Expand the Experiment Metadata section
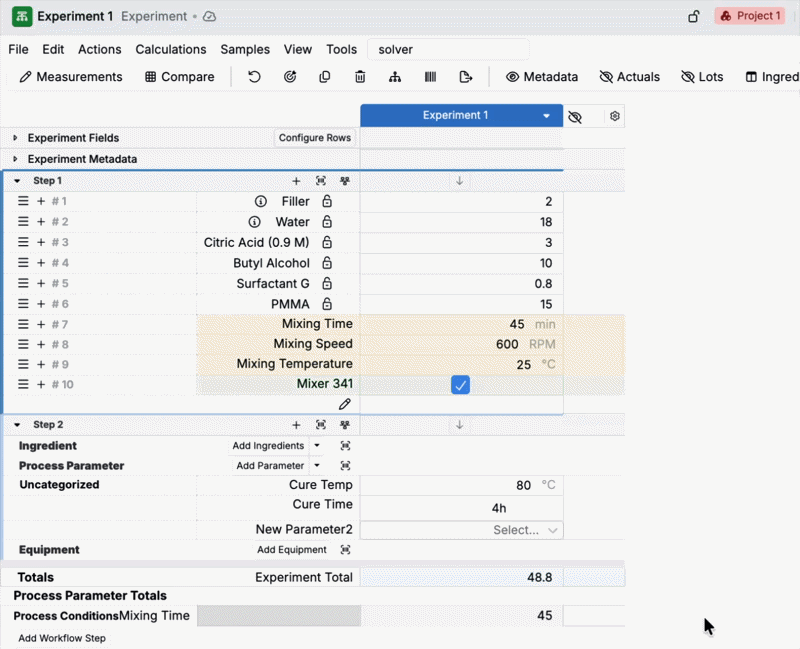The width and height of the screenshot is (800, 649). click(x=15, y=159)
